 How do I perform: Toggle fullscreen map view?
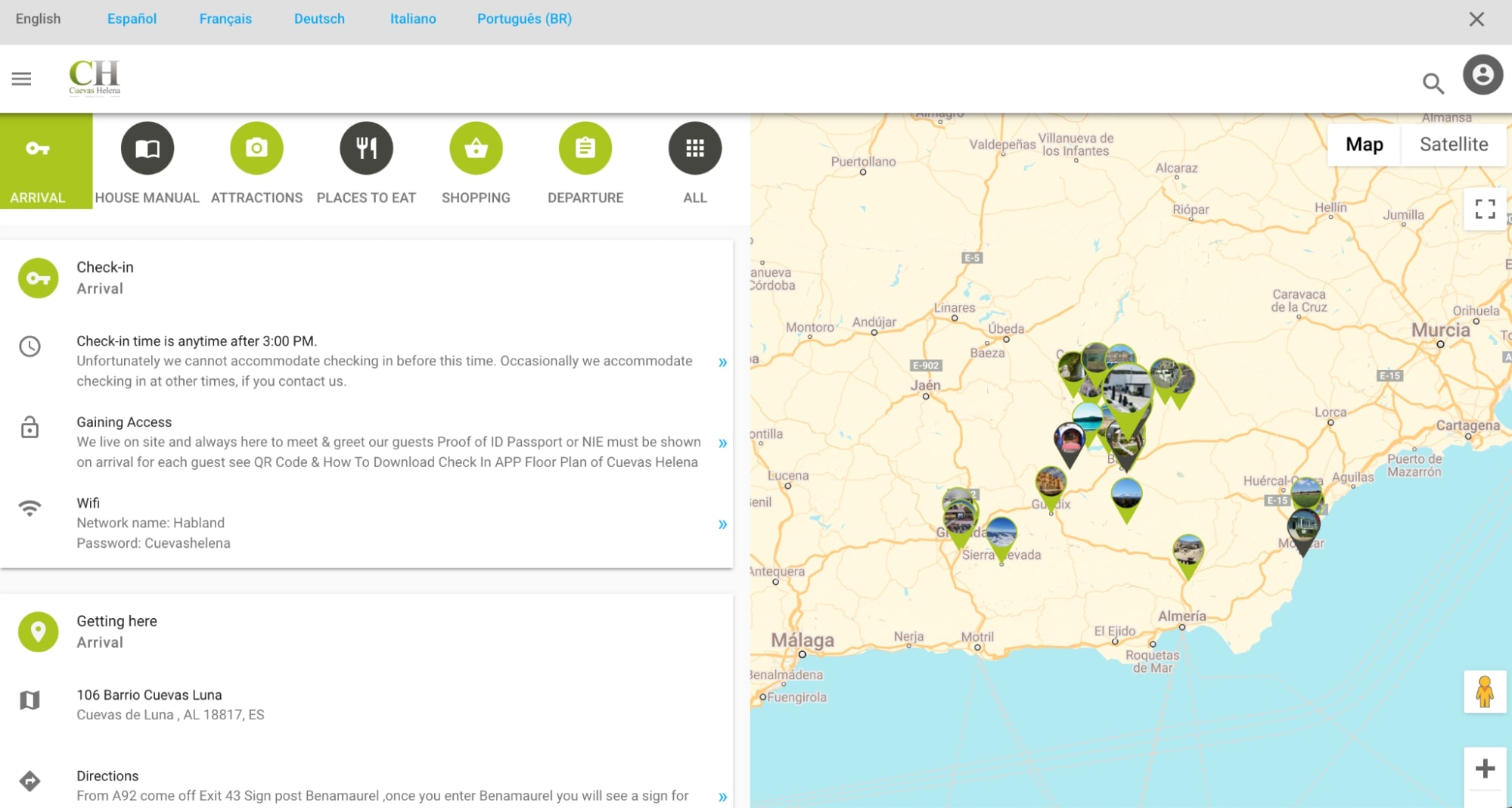point(1485,209)
